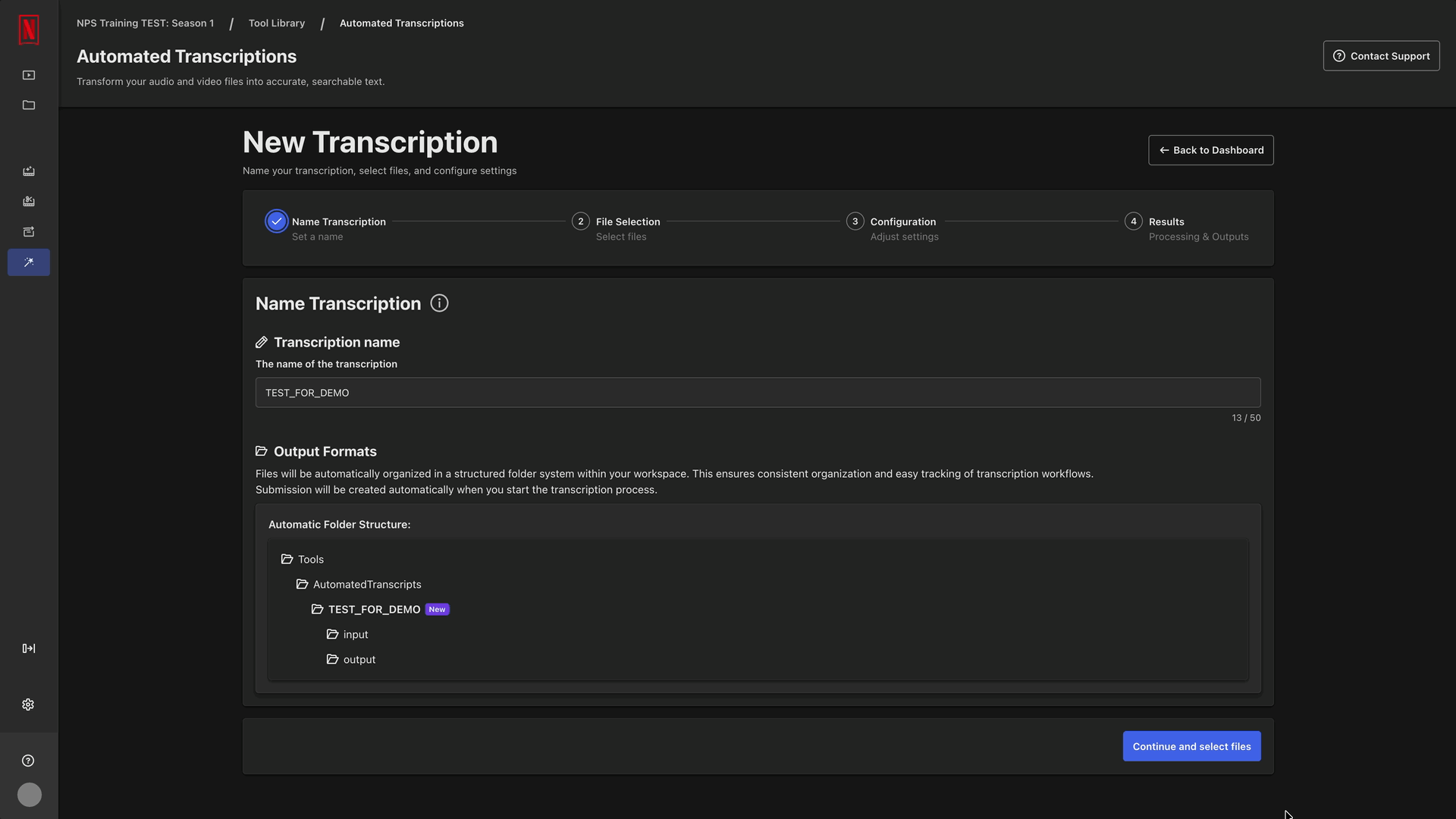Click the Netflix logo in the sidebar

[29, 30]
